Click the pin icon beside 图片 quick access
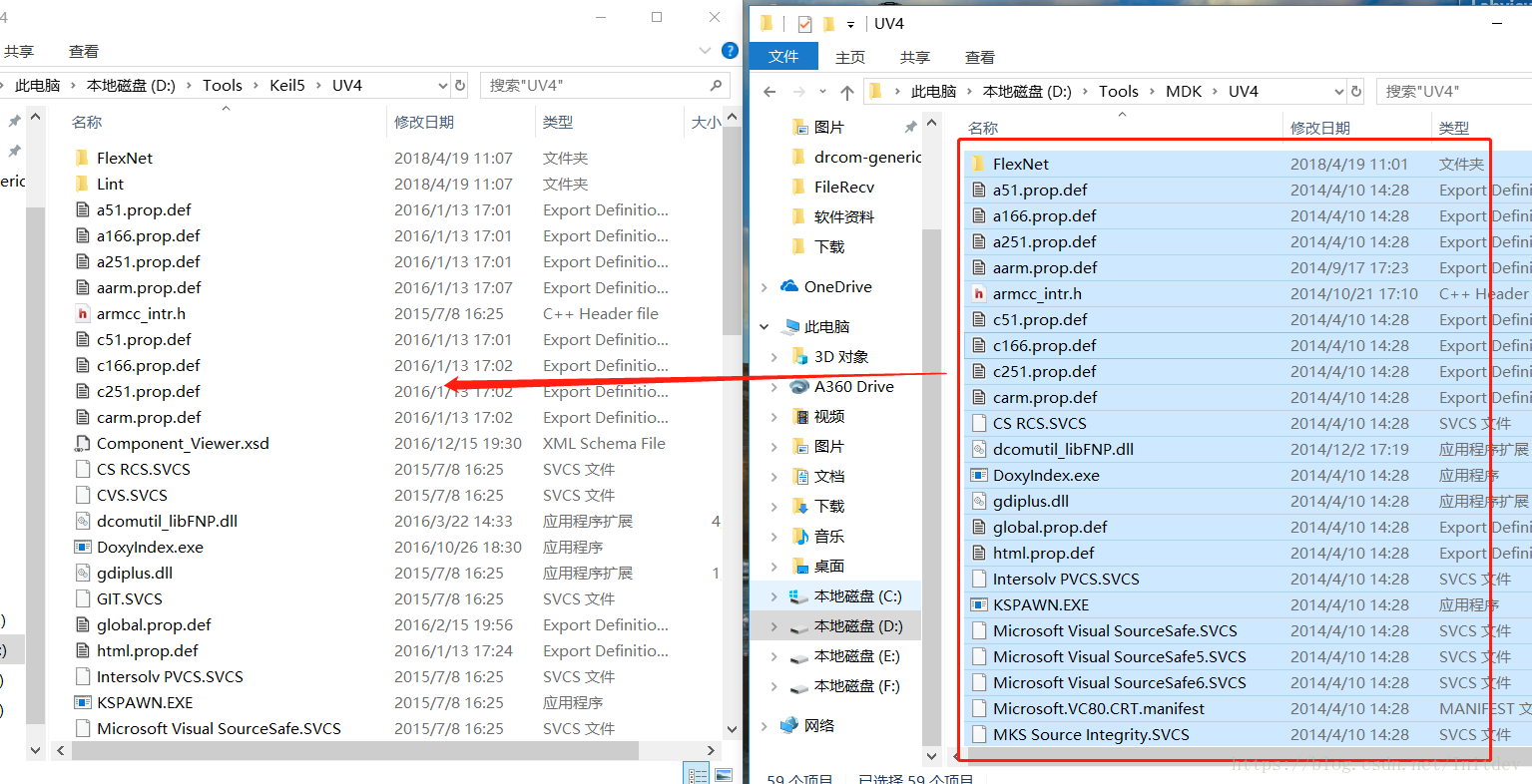The width and height of the screenshot is (1532, 784). coord(910,128)
